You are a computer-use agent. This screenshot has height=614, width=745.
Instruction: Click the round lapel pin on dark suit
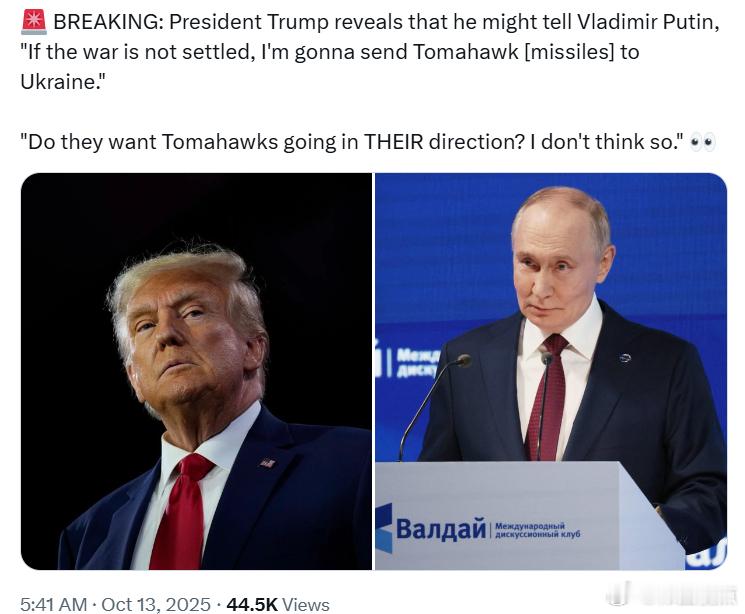(x=625, y=358)
